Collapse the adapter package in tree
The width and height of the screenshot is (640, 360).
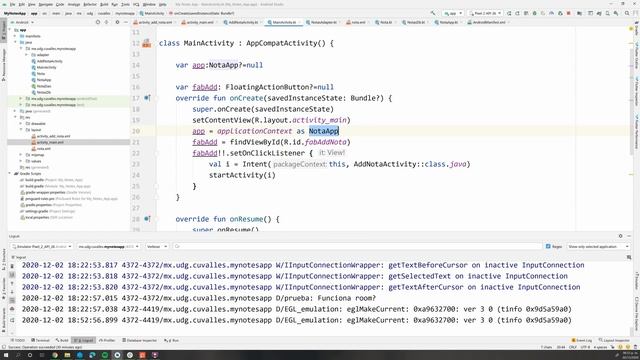click(27, 55)
